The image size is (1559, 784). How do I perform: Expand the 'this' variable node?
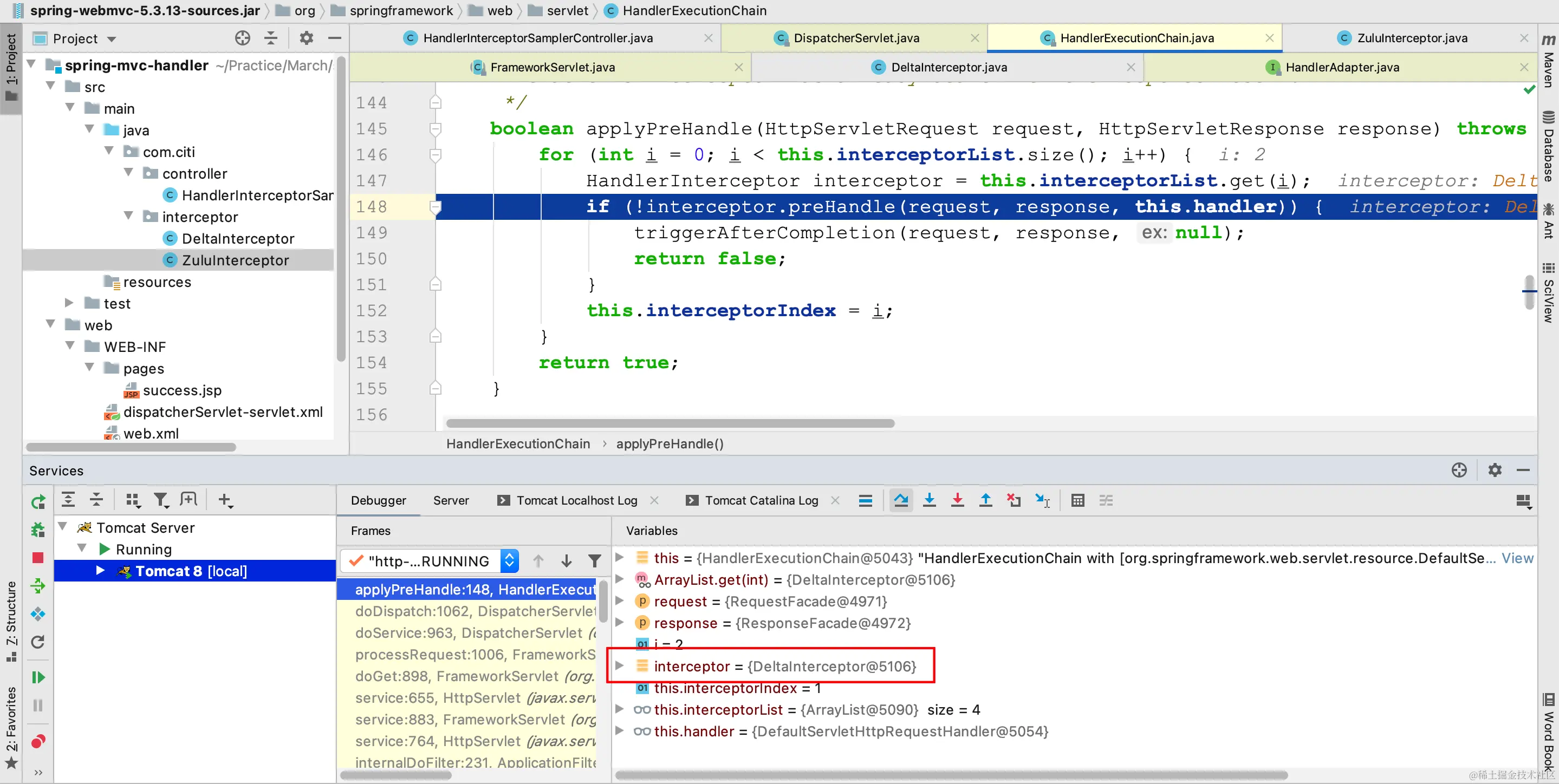click(x=620, y=557)
